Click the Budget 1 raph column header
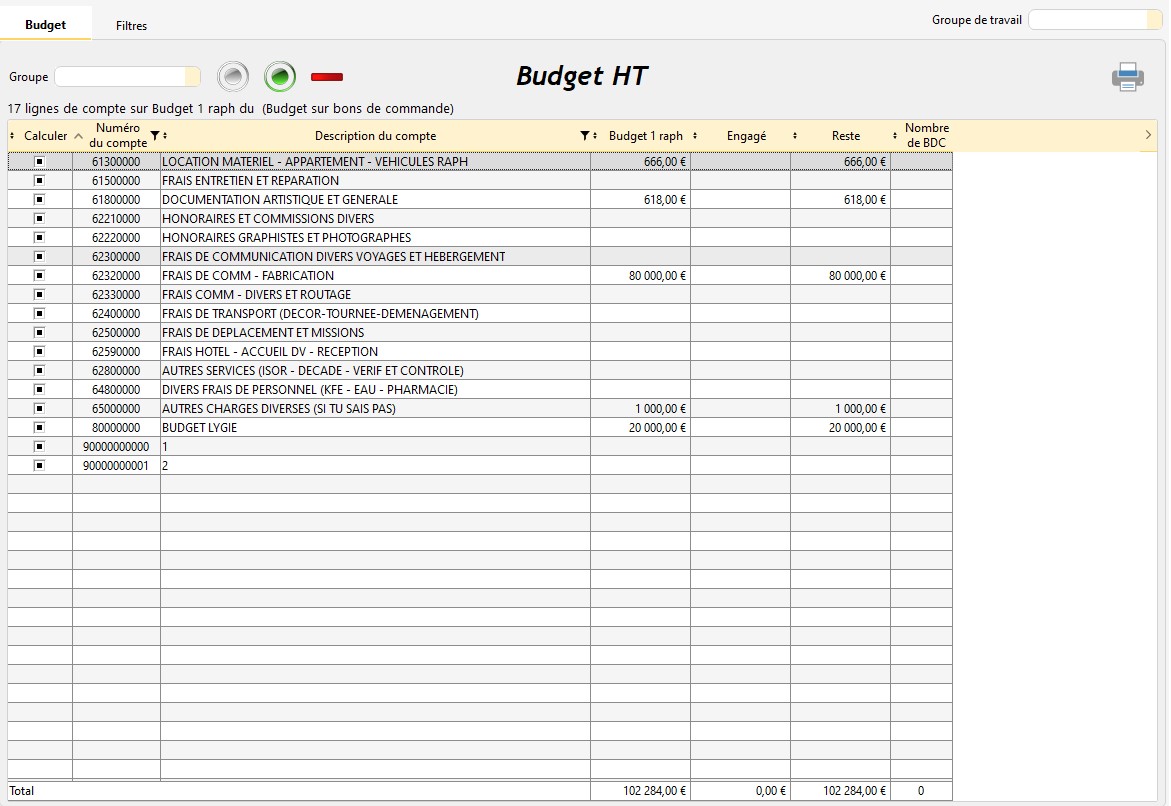Image resolution: width=1171 pixels, height=806 pixels. click(645, 136)
